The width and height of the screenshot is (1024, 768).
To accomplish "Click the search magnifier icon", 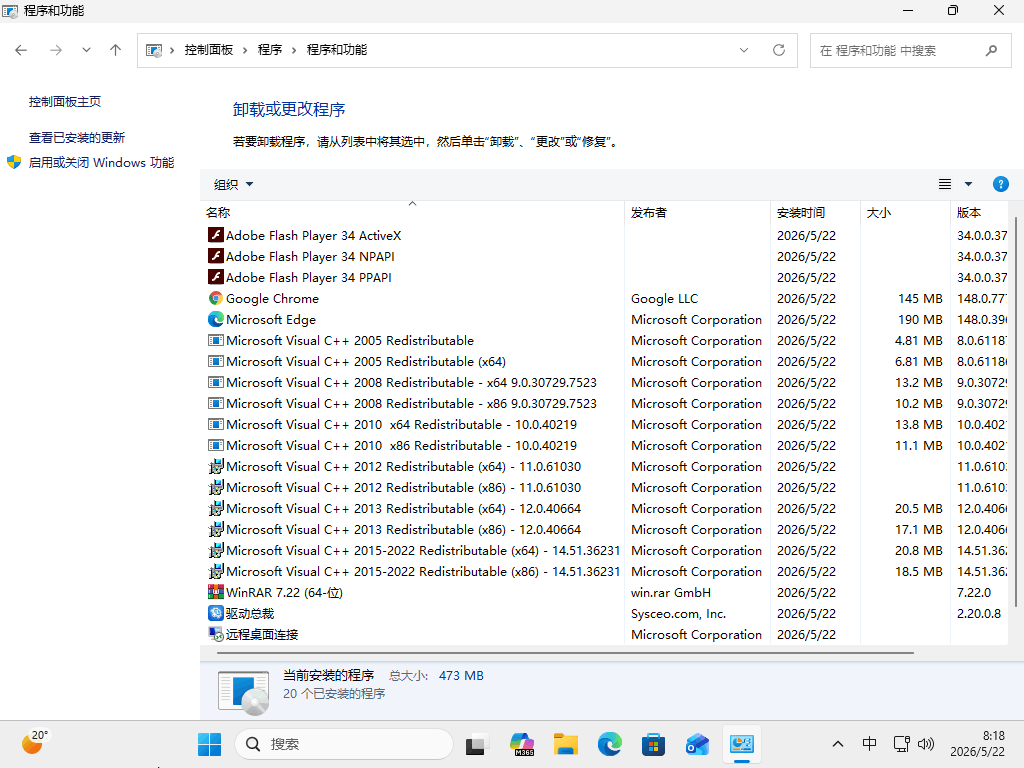I will coord(991,50).
